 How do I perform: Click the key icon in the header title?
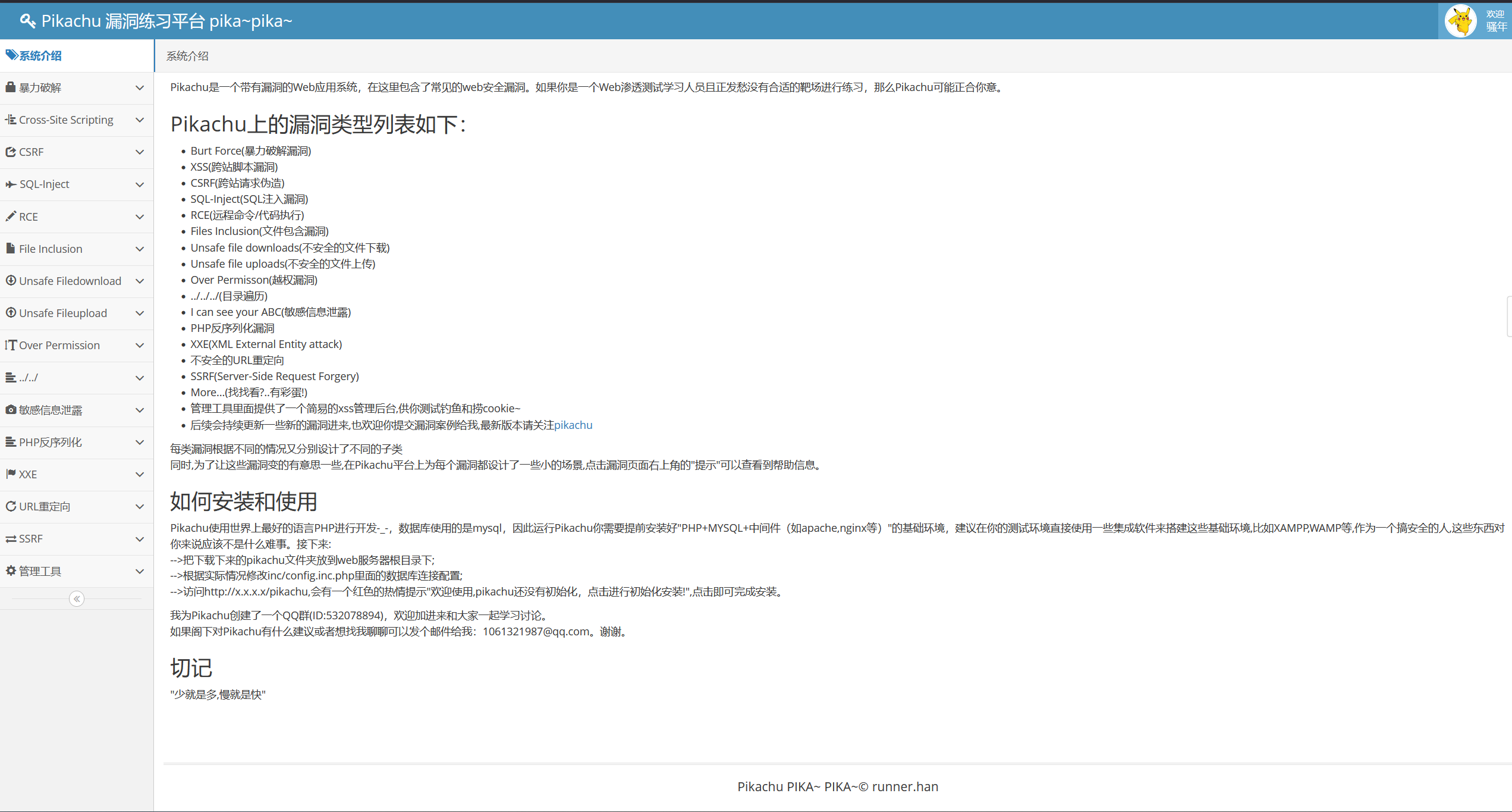click(x=27, y=21)
